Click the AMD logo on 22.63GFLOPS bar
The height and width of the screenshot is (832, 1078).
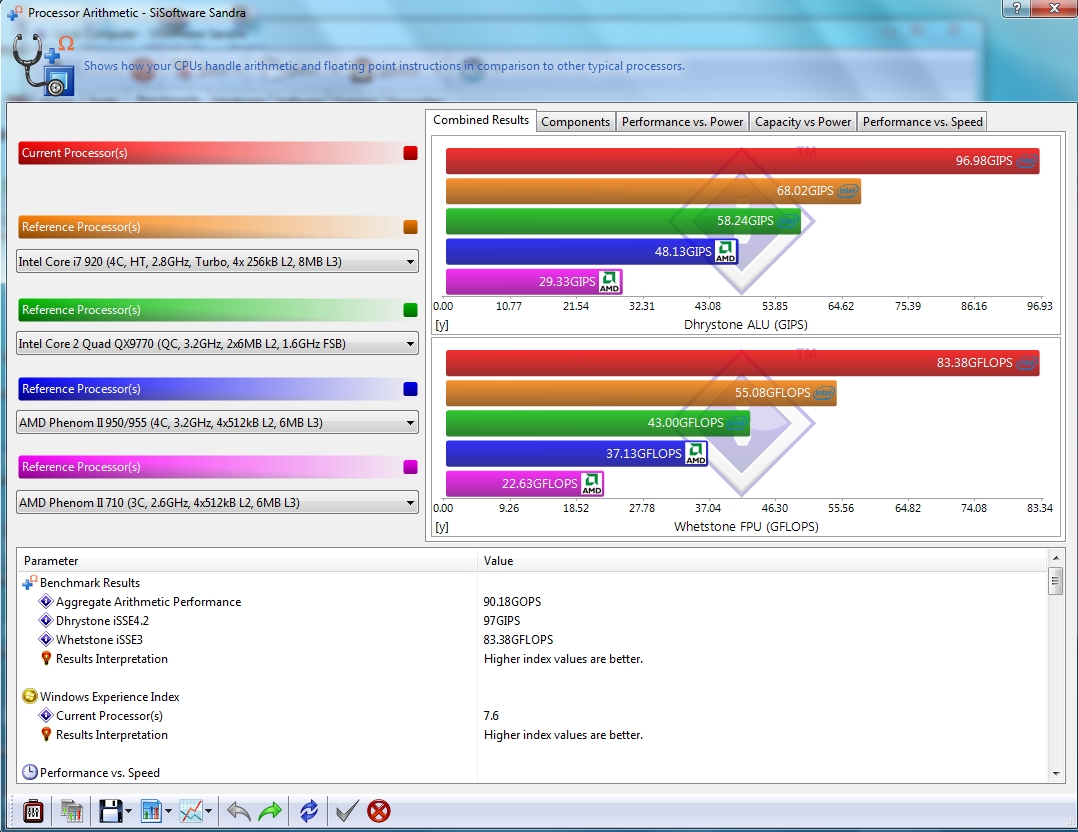click(x=592, y=483)
